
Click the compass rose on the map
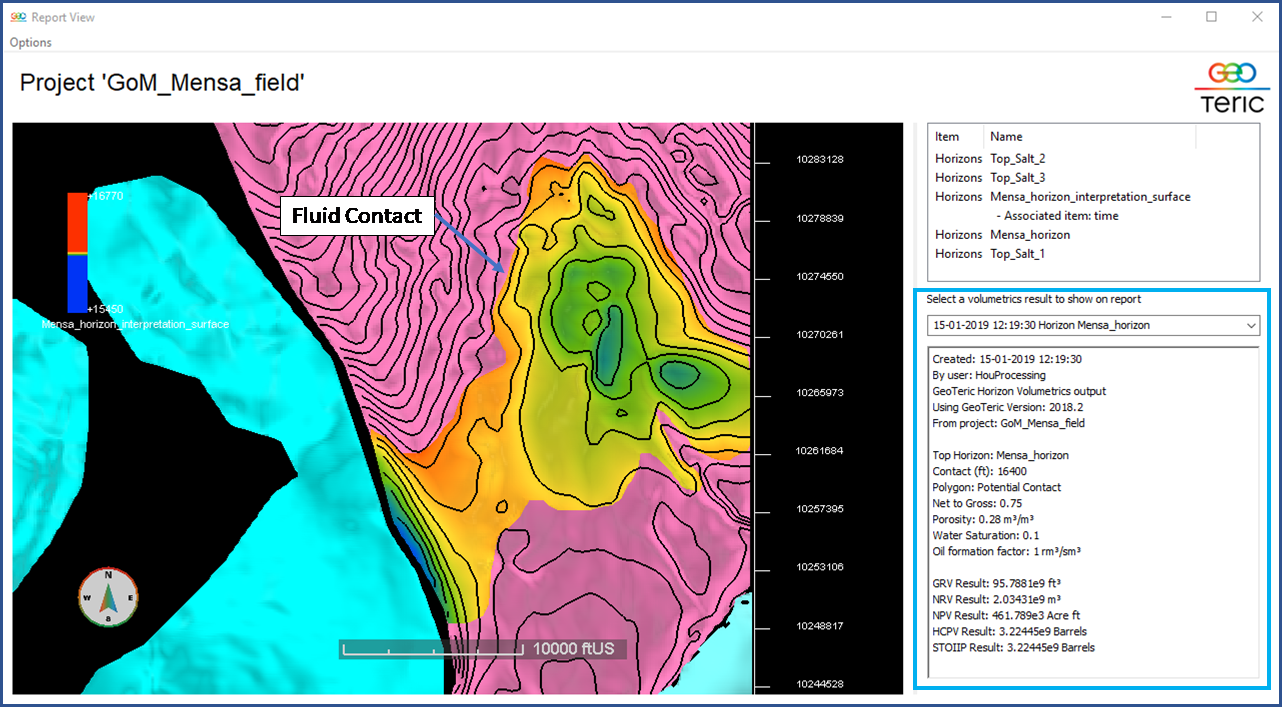[x=107, y=597]
